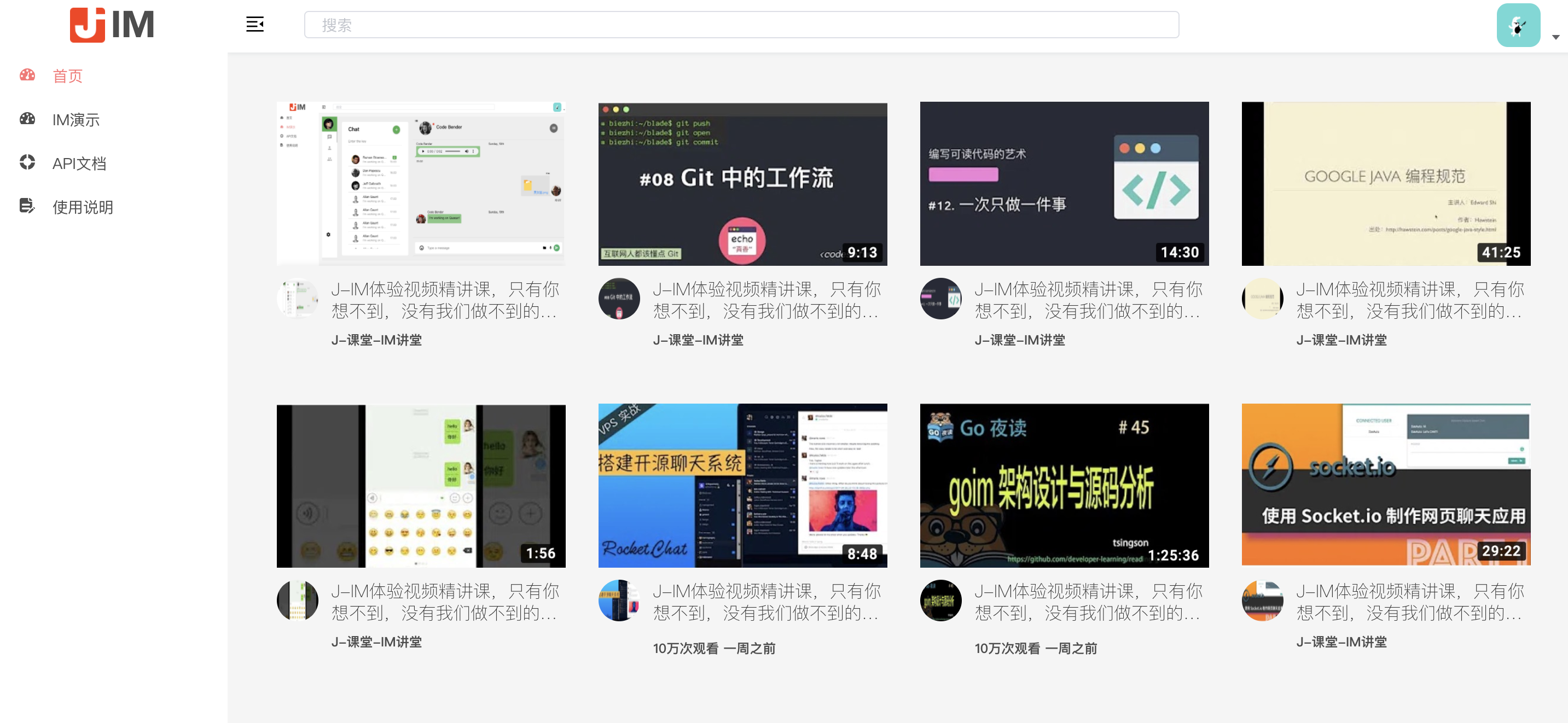Click the API文档 lifebuoy icon
This screenshot has width=1568, height=723.
(27, 162)
